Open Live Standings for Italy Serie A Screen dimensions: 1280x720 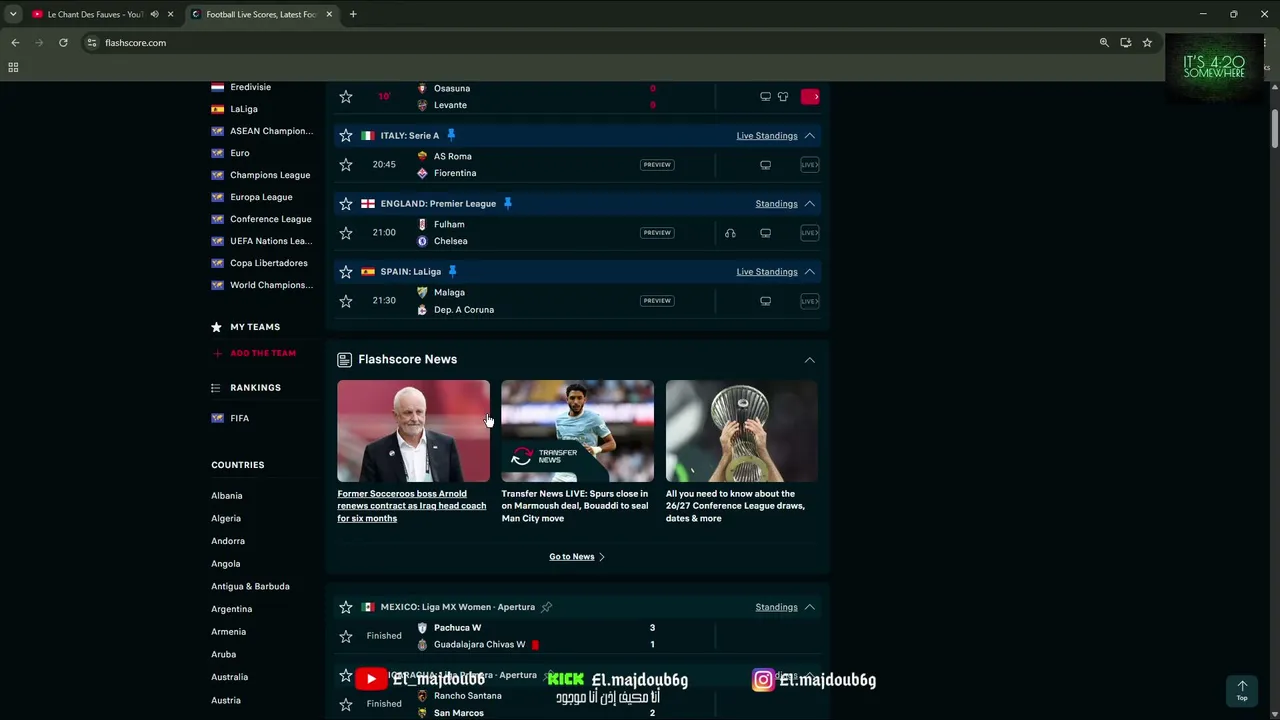pyautogui.click(x=767, y=136)
